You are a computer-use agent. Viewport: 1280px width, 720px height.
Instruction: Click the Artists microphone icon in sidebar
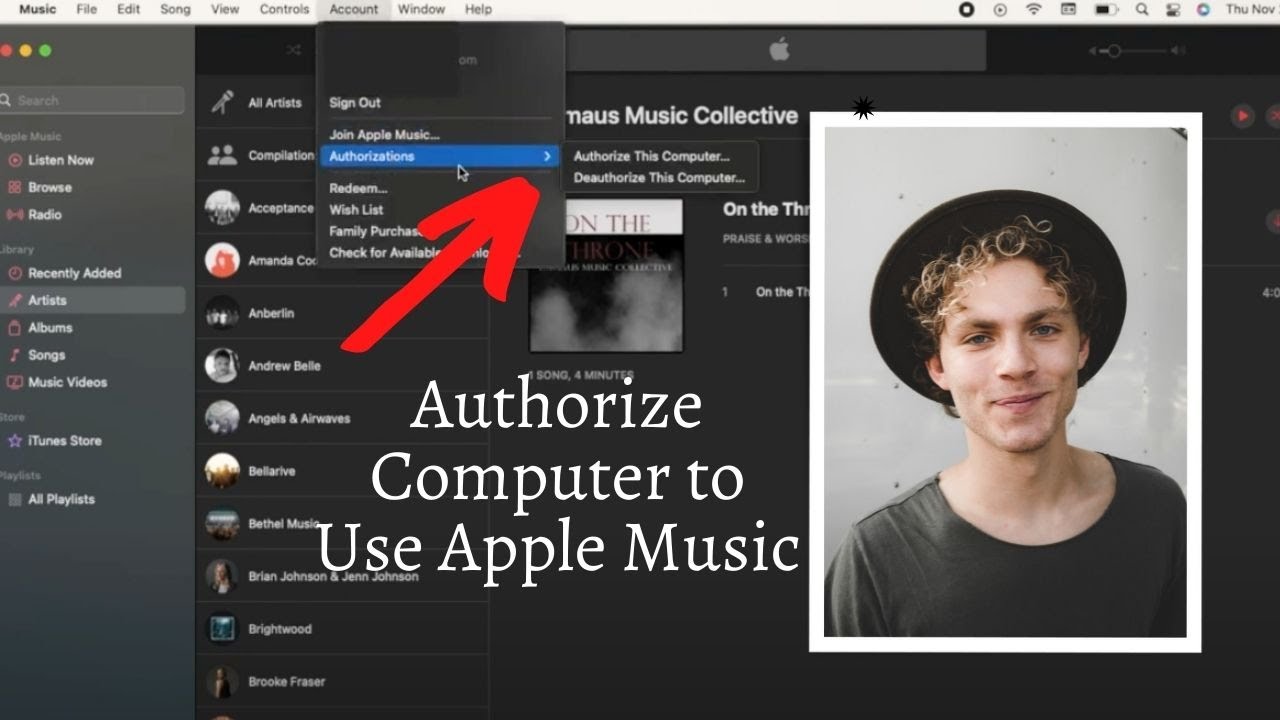click(14, 300)
